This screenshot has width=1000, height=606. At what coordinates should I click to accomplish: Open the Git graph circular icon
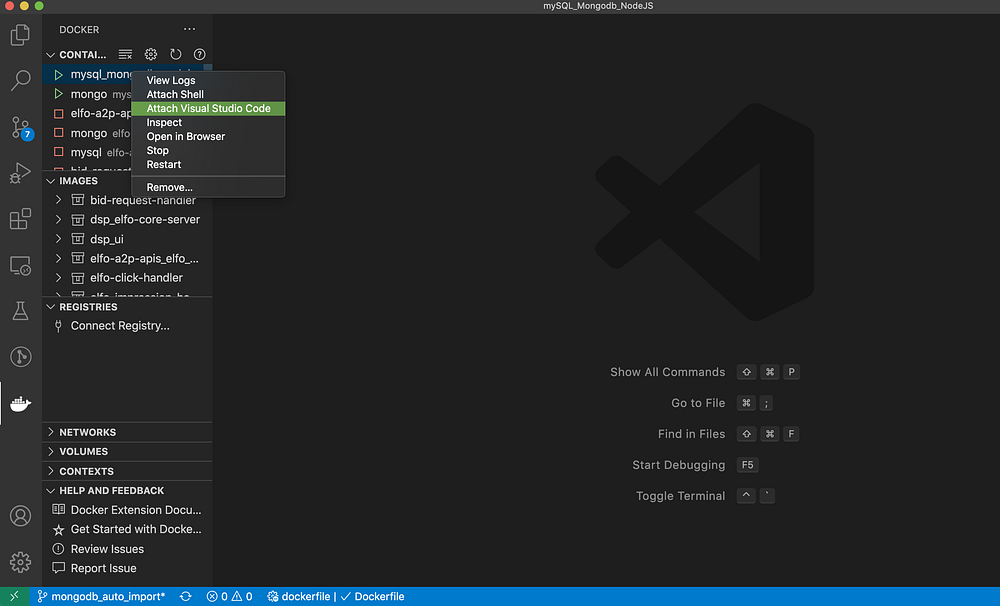pyautogui.click(x=20, y=357)
